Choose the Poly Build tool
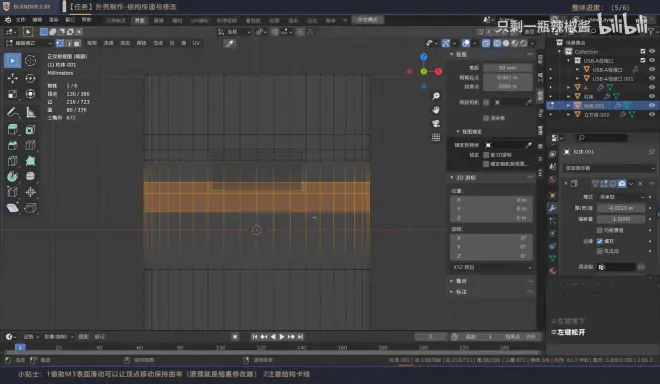The height and width of the screenshot is (384, 660). pyautogui.click(x=30, y=161)
